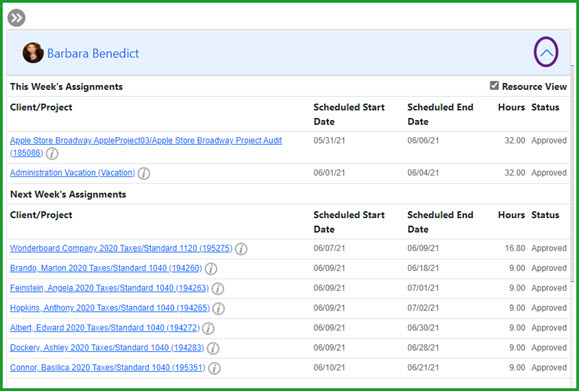Show info for Hopkins, Anthony project
Screen dimensions: 579x391
[218, 309]
